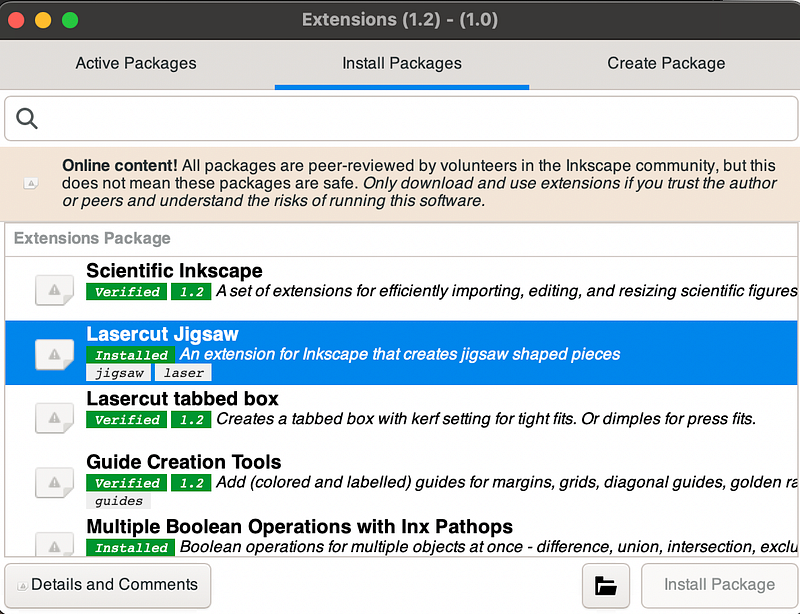Viewport: 800px width, 614px height.
Task: Click the Scientific Inkscape package icon
Action: [x=54, y=289]
